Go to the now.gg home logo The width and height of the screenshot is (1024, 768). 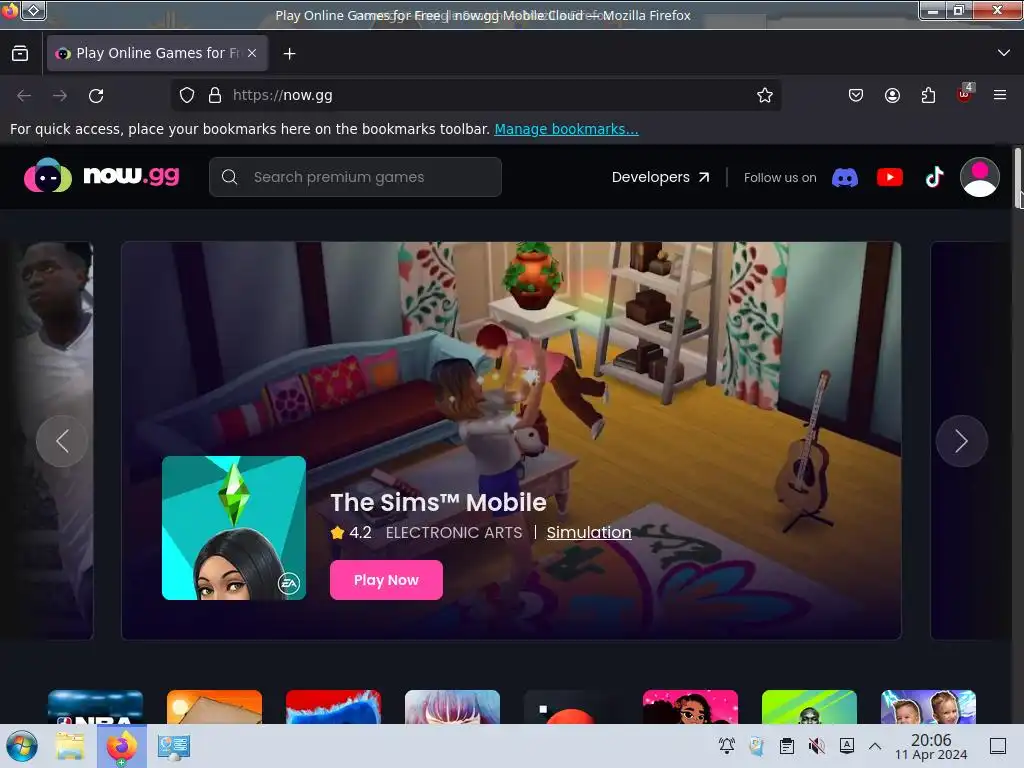pos(102,175)
